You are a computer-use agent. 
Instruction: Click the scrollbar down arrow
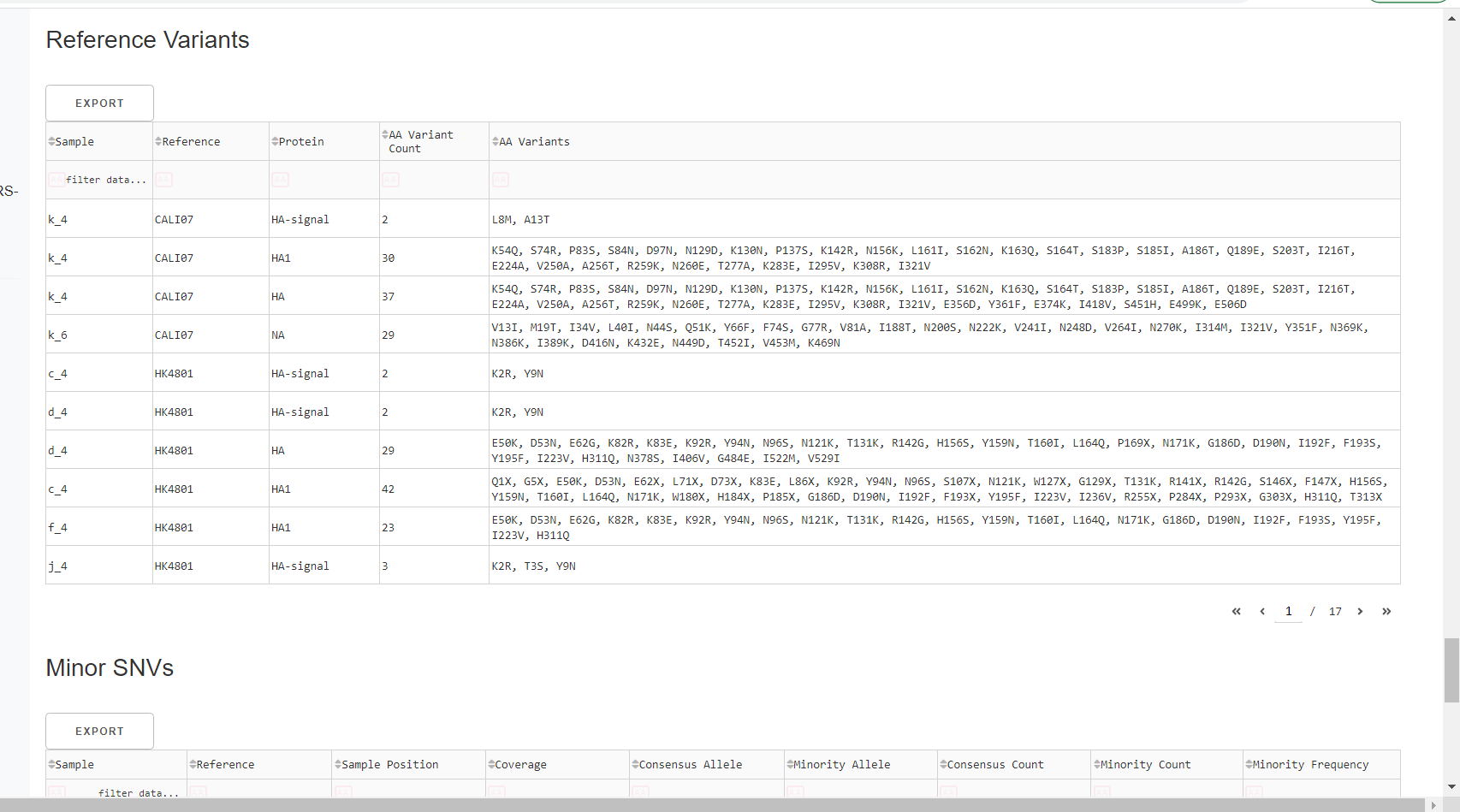pyautogui.click(x=1451, y=786)
